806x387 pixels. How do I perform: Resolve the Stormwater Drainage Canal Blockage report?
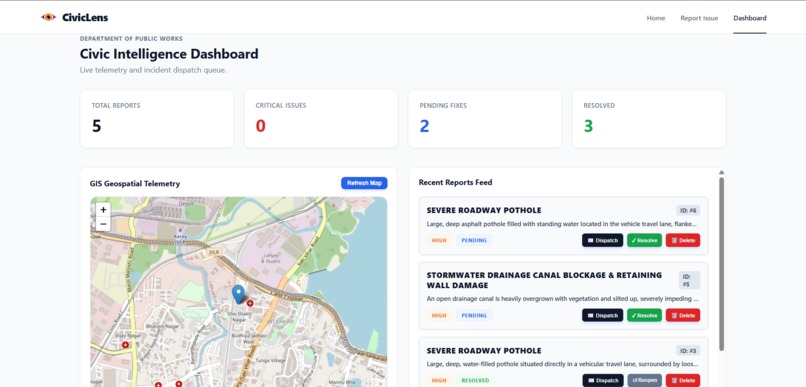pyautogui.click(x=644, y=315)
